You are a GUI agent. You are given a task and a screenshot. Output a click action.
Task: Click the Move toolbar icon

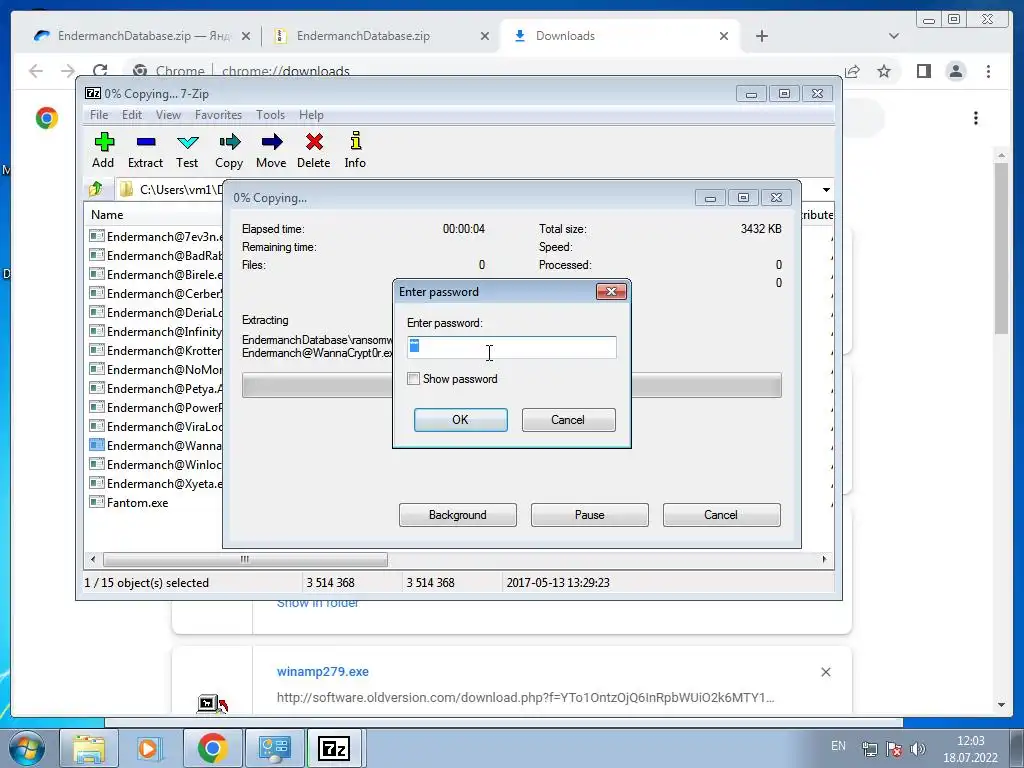[x=271, y=150]
